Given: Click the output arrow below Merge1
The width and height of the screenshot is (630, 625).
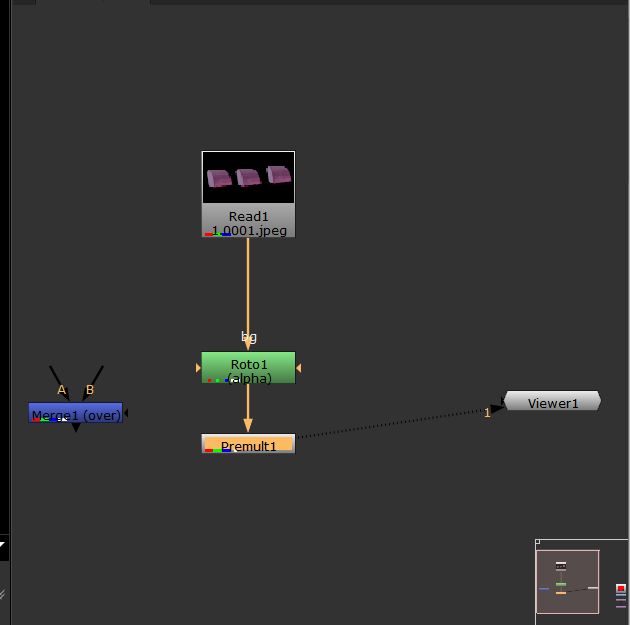Looking at the screenshot, I should (x=76, y=427).
